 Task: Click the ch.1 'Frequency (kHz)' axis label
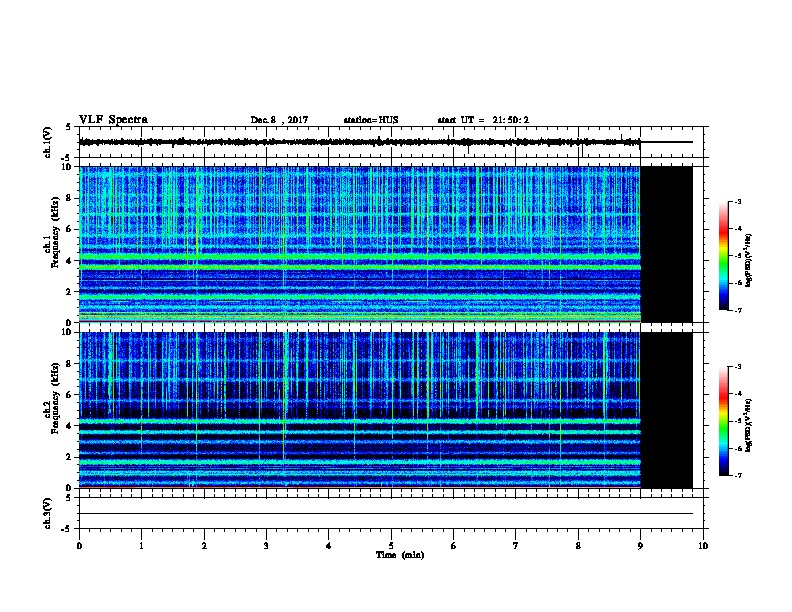tap(55, 232)
